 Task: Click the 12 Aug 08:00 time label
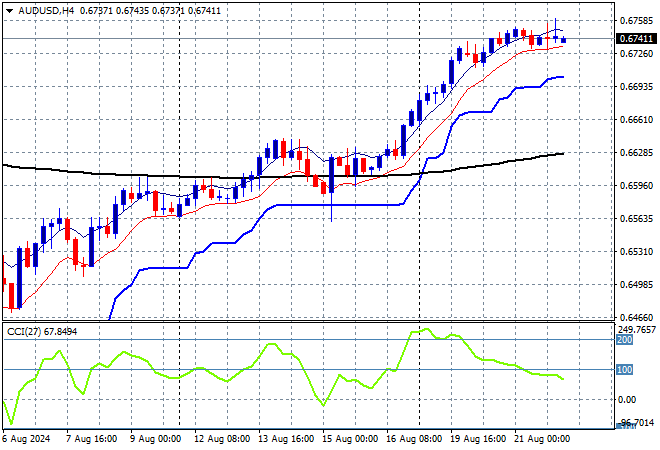pos(222,439)
